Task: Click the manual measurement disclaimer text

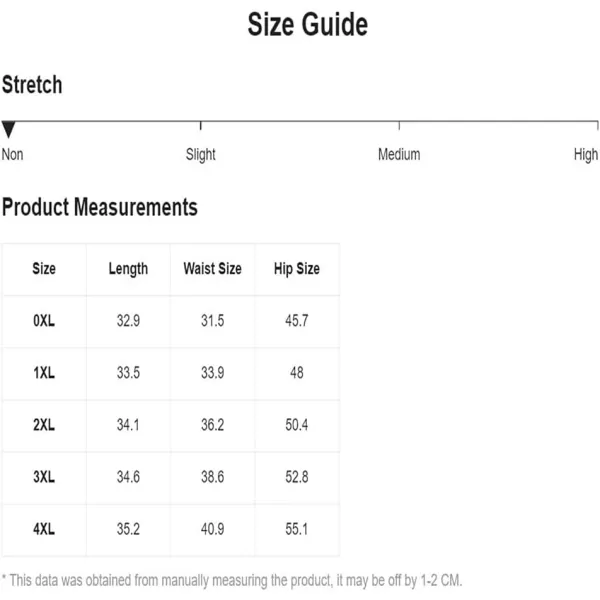Action: point(232,580)
